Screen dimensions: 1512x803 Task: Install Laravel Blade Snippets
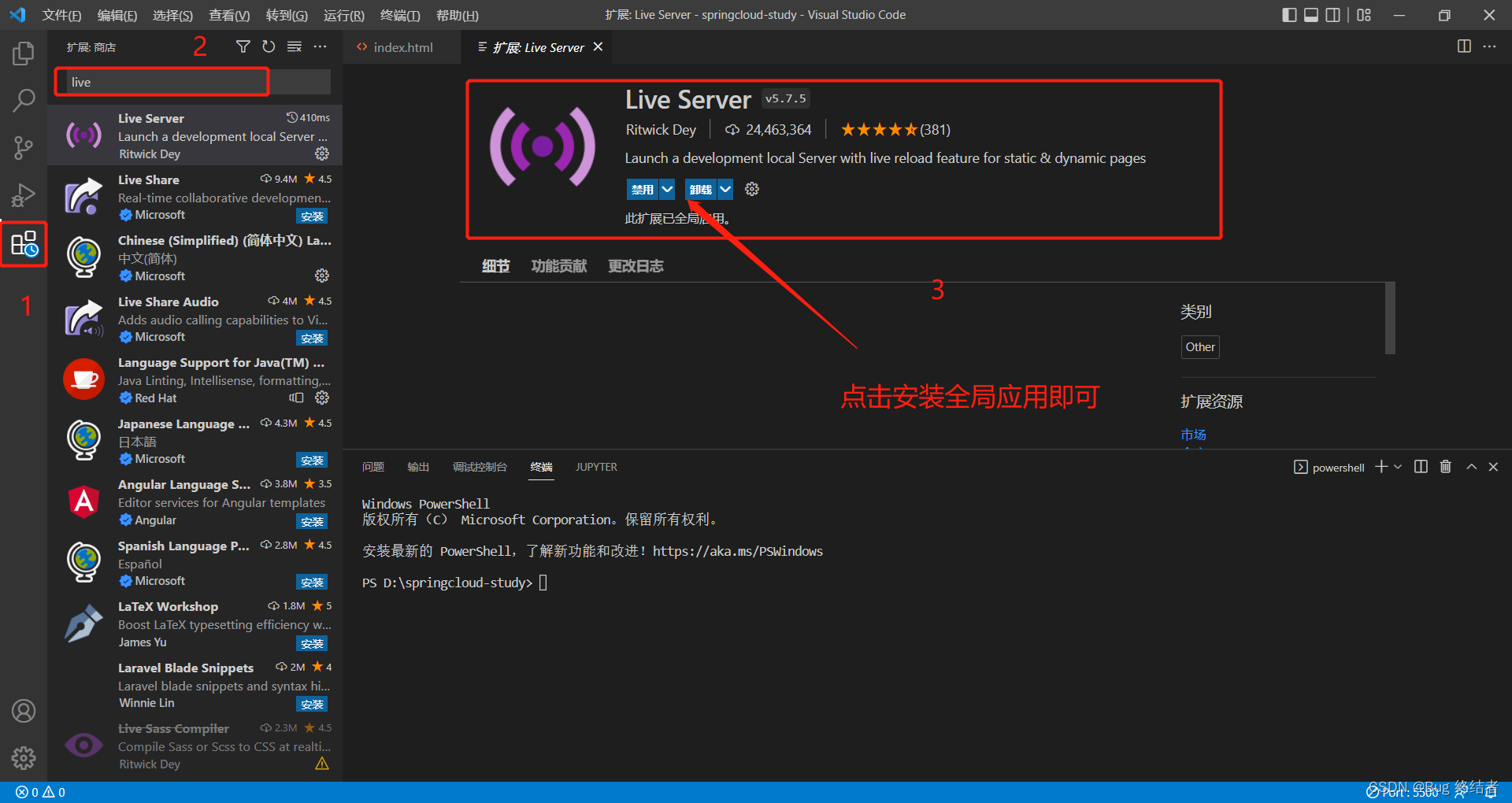coord(312,704)
